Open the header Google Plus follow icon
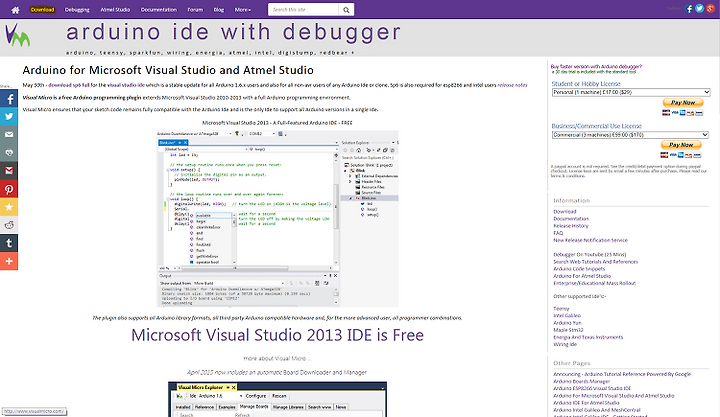The height and width of the screenshot is (417, 720). click(x=710, y=9)
